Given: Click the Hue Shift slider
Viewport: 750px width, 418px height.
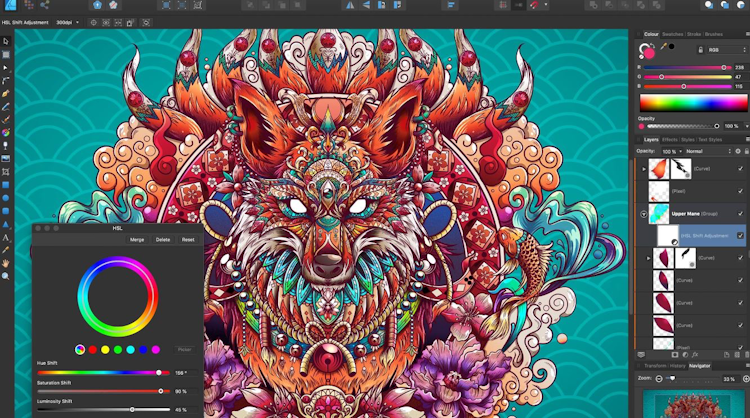Looking at the screenshot, I should click(x=103, y=373).
